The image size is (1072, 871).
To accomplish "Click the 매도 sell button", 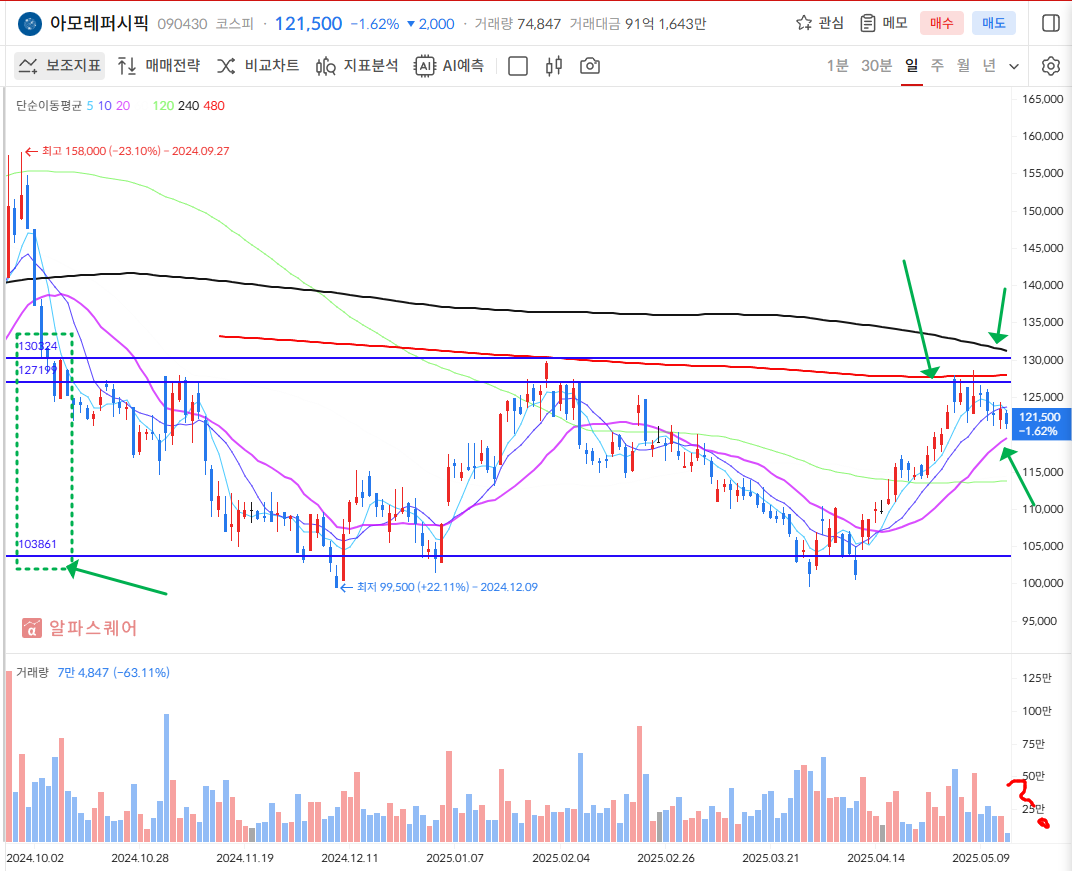I will 993,23.
